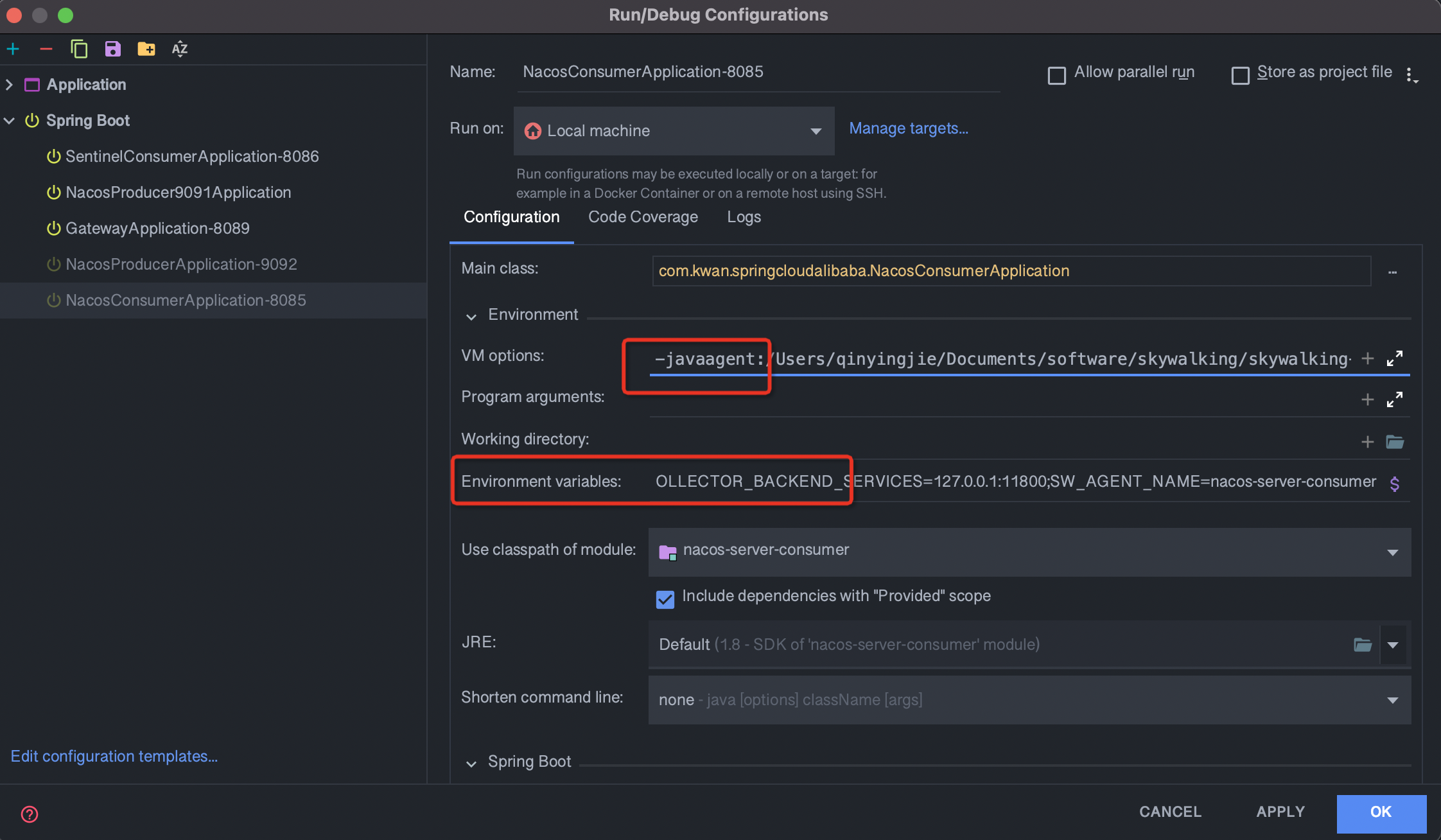Viewport: 1441px width, 840px height.
Task: Click the Environment variables value field
Action: click(x=1016, y=482)
